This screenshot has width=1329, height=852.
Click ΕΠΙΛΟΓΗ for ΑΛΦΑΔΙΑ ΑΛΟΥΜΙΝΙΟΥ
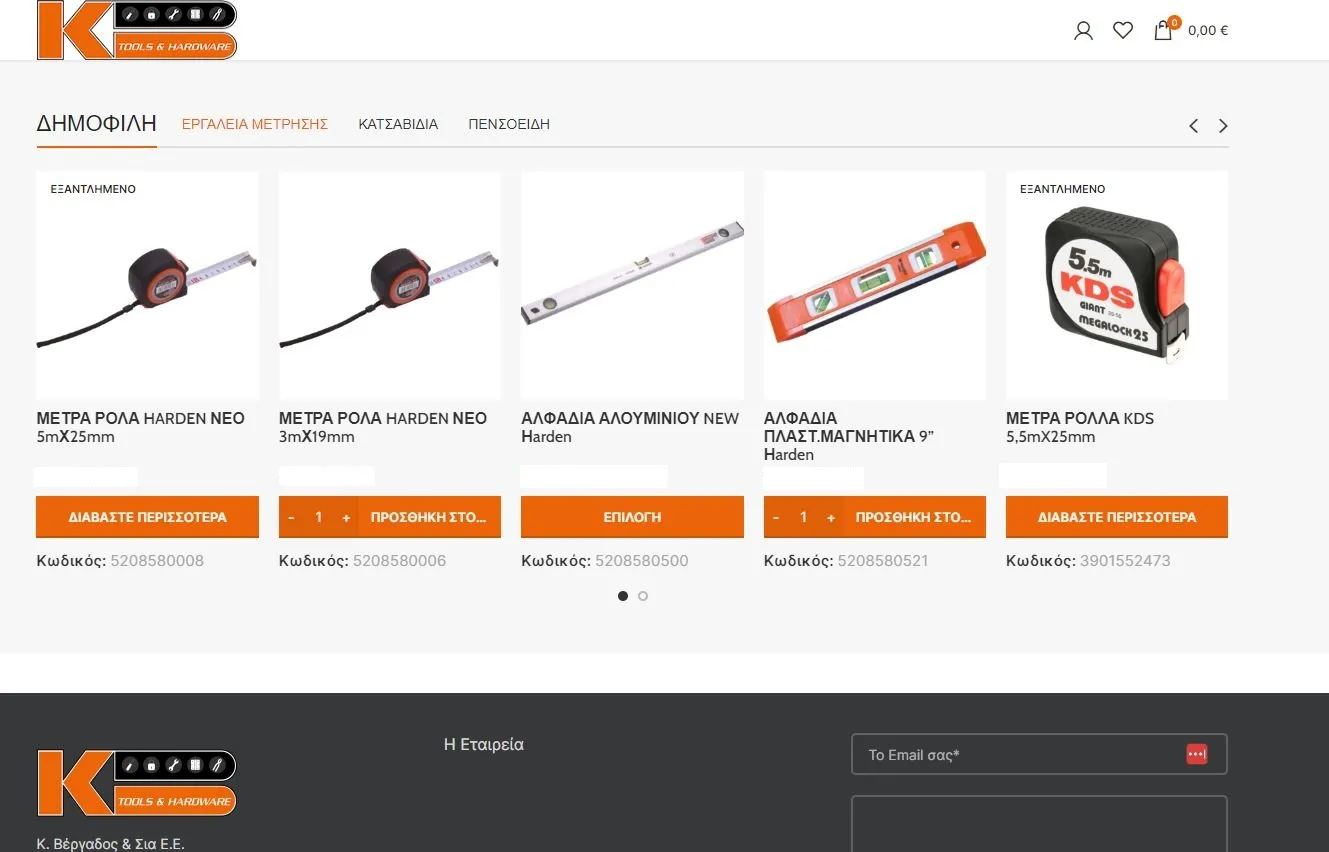(632, 517)
